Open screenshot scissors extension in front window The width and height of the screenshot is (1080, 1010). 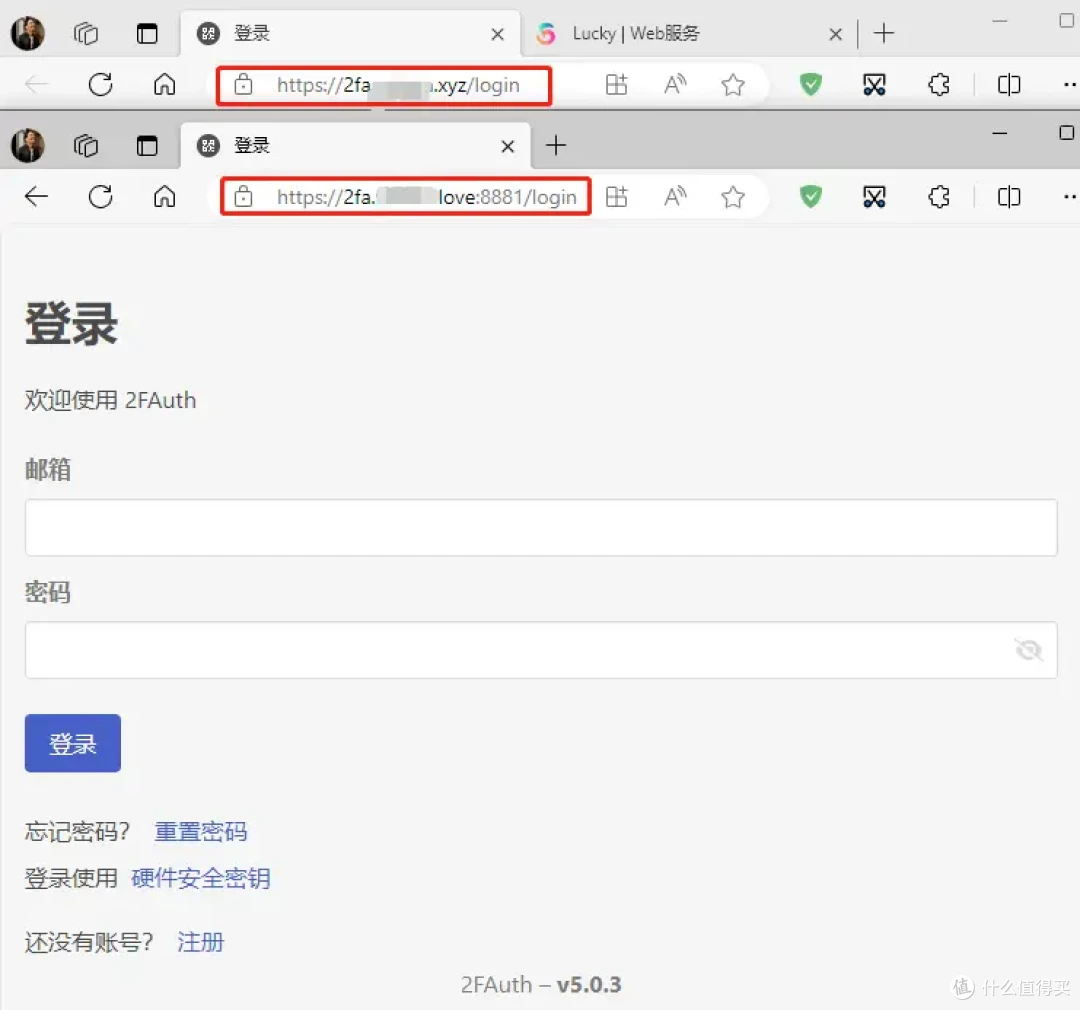click(x=874, y=197)
